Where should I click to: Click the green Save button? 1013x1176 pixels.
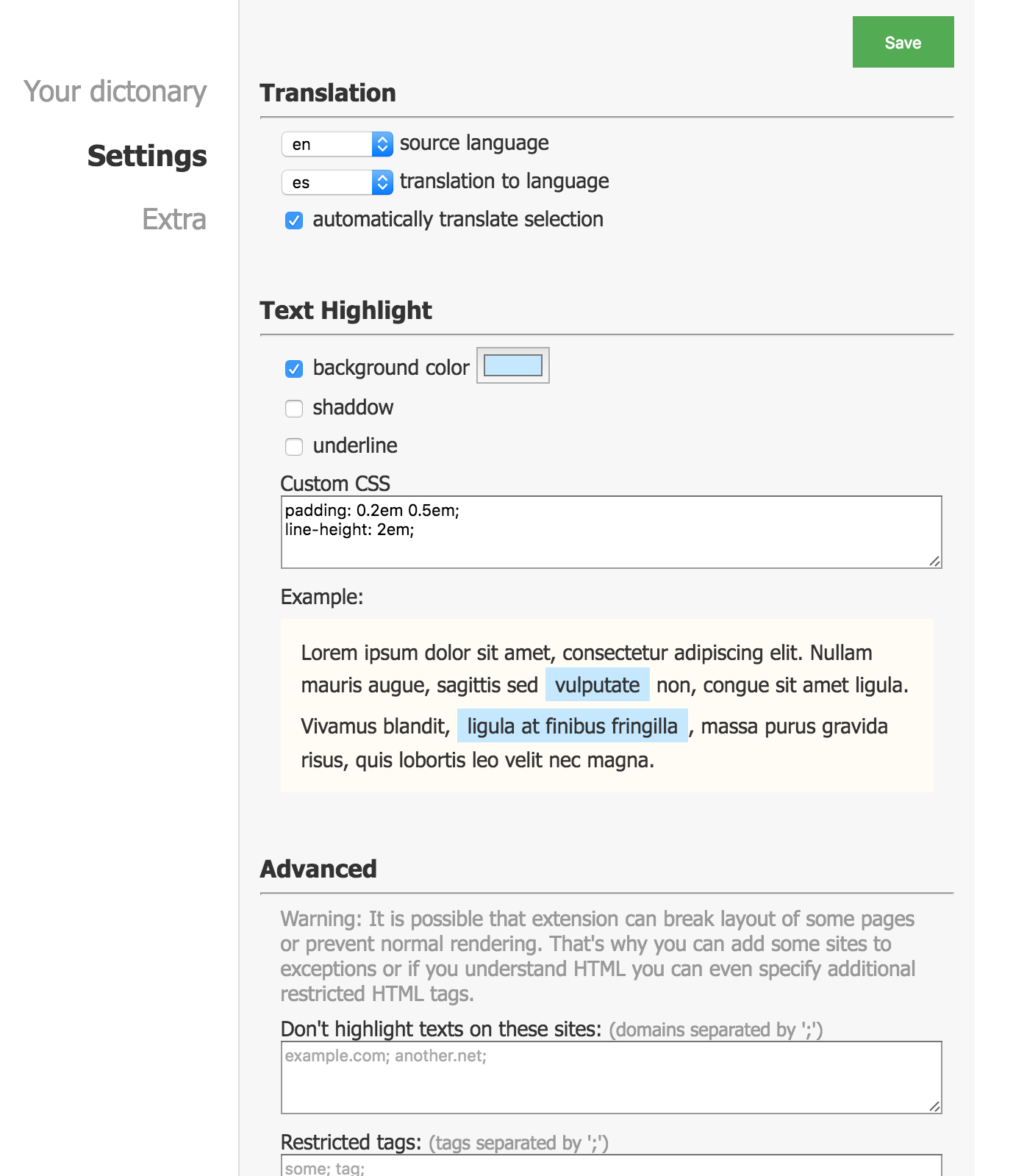click(903, 42)
